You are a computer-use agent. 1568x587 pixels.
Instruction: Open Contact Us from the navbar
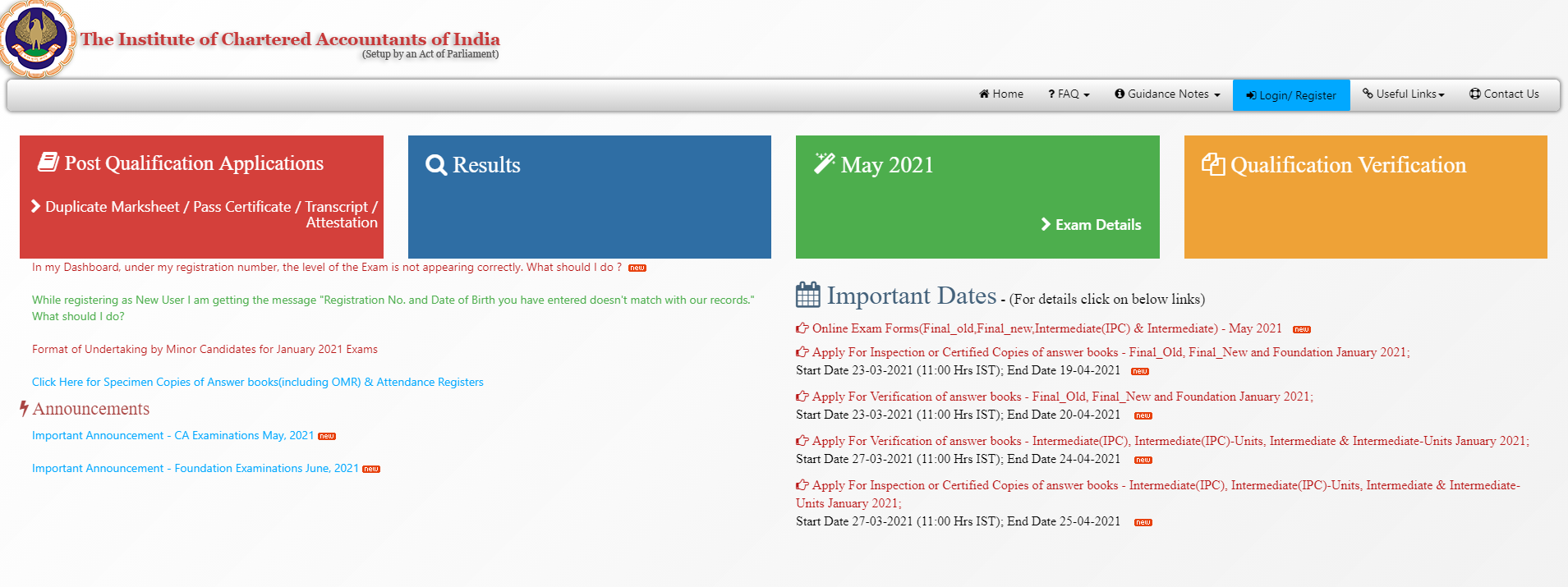point(1504,94)
